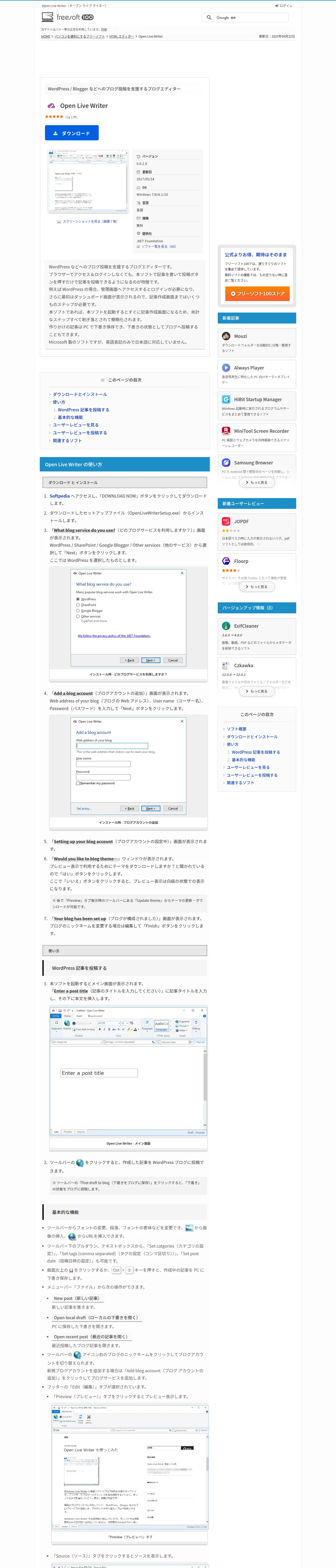This screenshot has height=1568, width=336.
Task: Click the Open Live Writer app icon
Action: pyautogui.click(x=51, y=106)
